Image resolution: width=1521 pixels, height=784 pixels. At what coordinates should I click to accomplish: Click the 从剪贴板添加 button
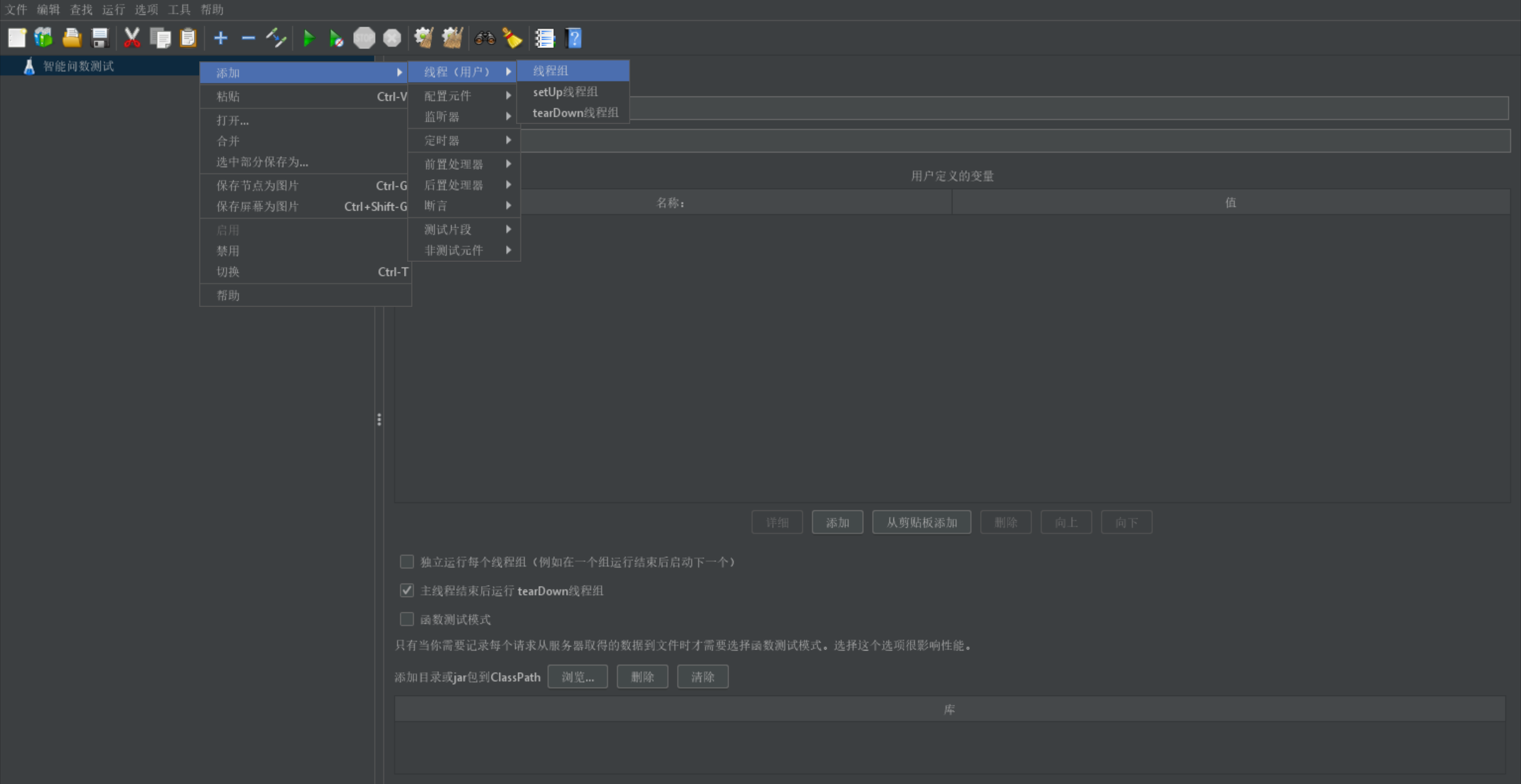pos(922,523)
